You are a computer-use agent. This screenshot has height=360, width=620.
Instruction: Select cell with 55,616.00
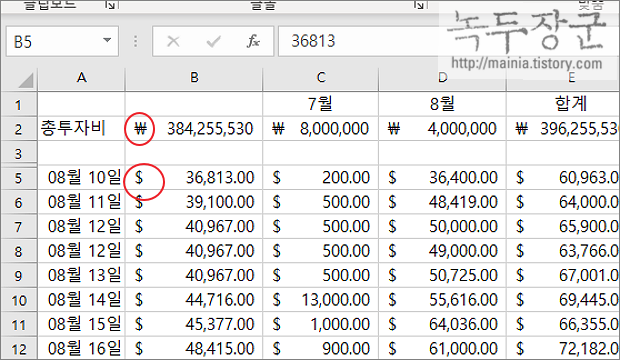(442, 300)
